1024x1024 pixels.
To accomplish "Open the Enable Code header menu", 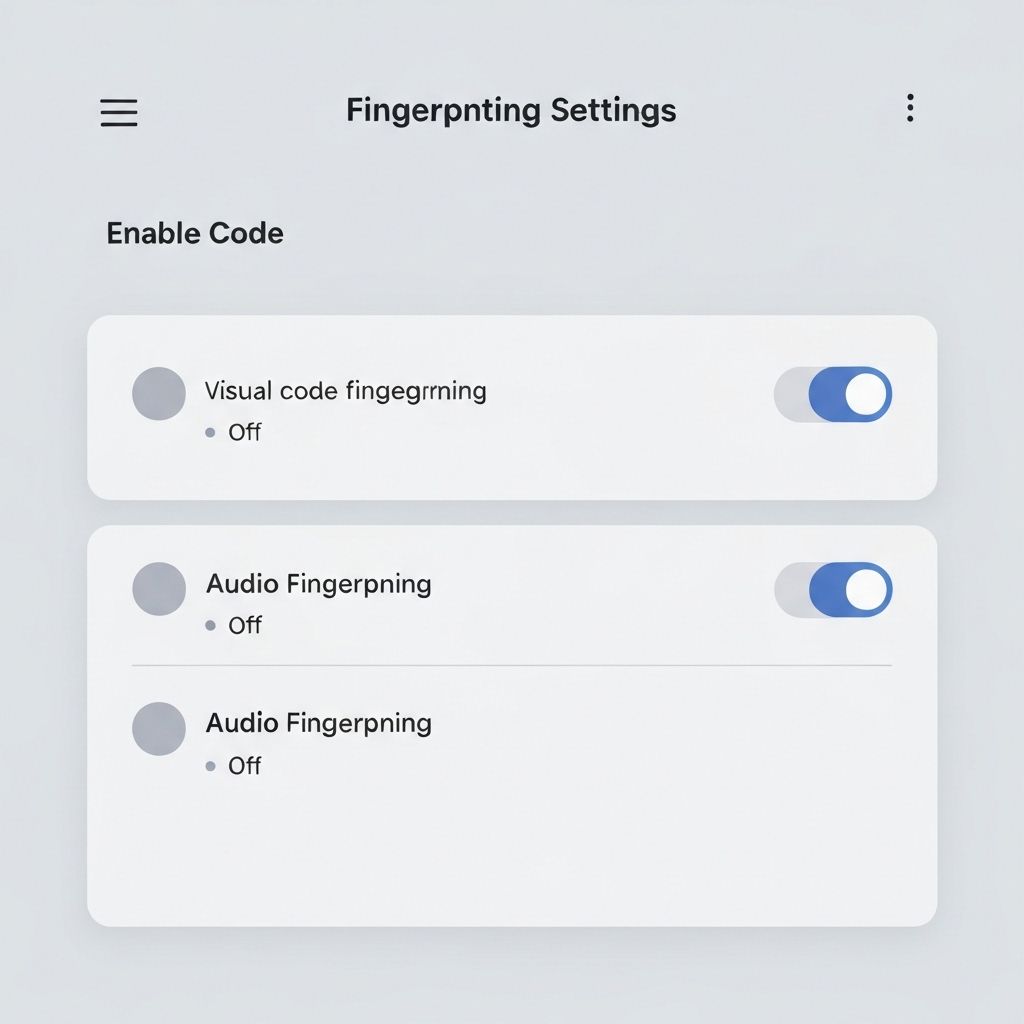I will click(193, 233).
